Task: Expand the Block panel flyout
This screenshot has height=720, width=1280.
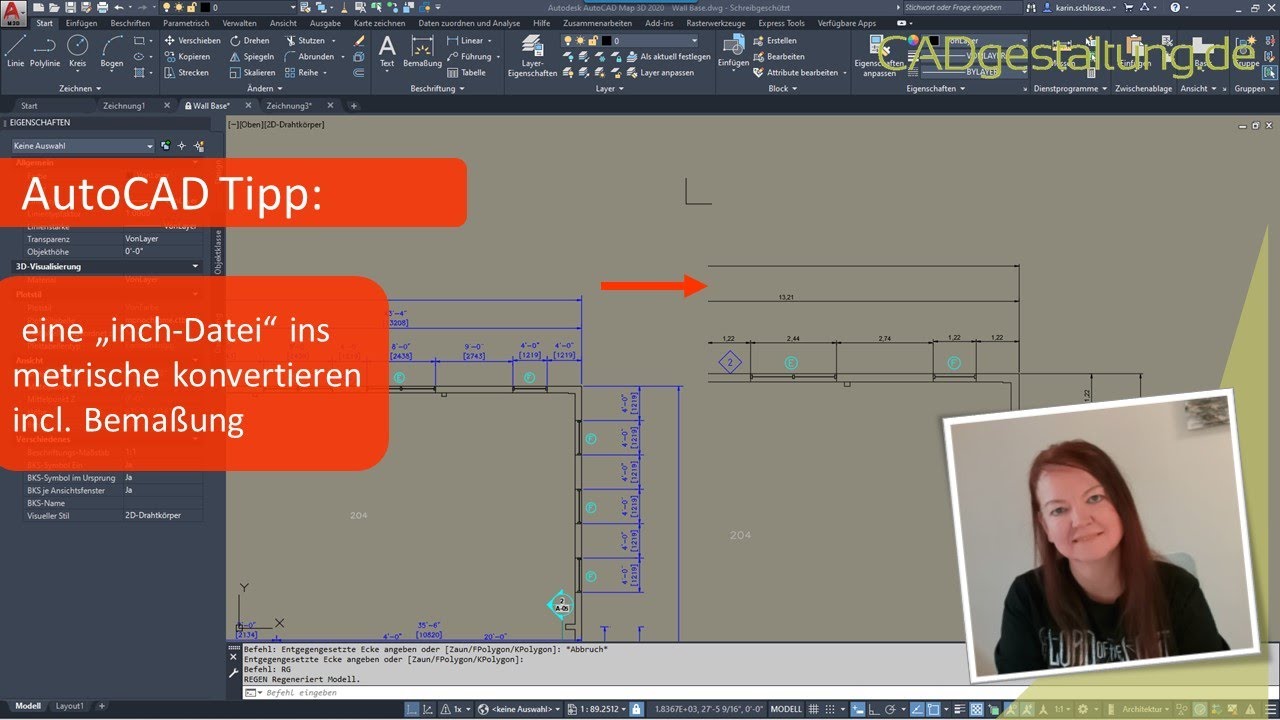Action: coord(781,89)
